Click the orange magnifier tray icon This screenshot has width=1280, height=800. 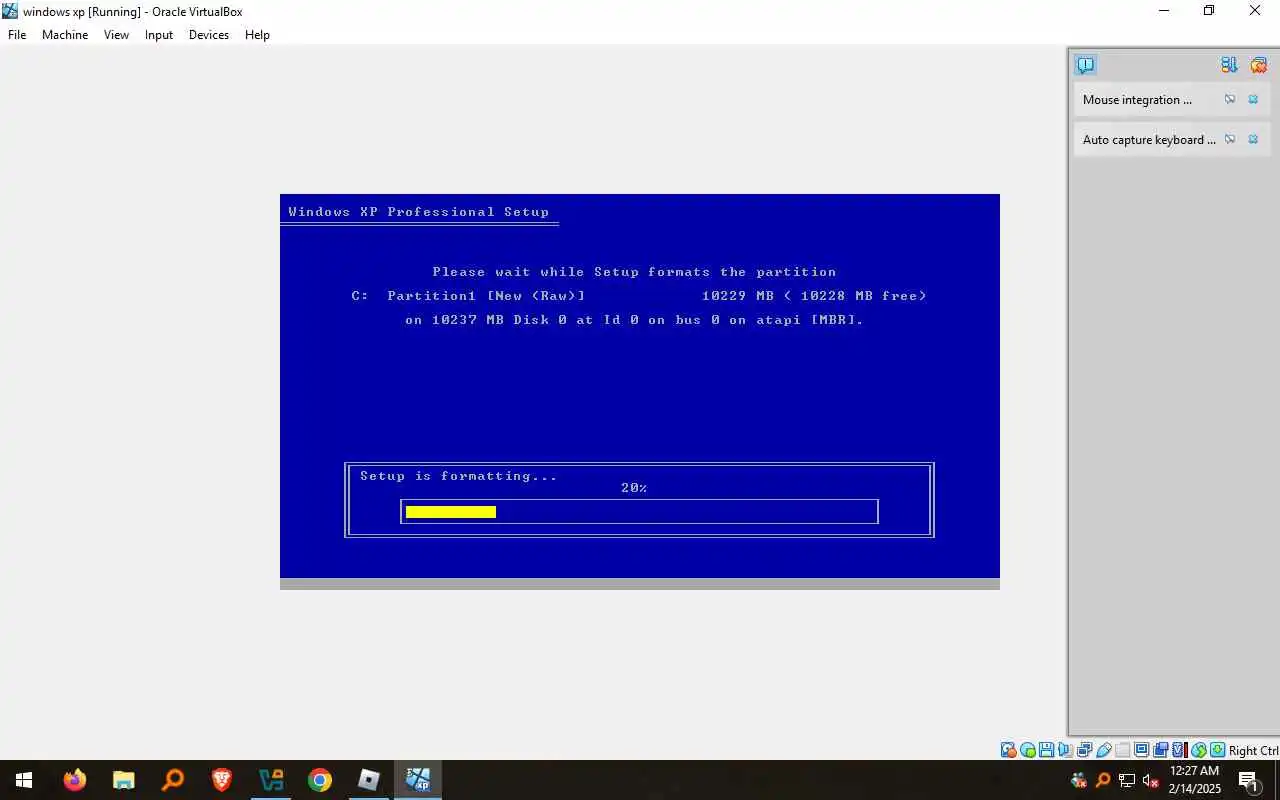1103,780
